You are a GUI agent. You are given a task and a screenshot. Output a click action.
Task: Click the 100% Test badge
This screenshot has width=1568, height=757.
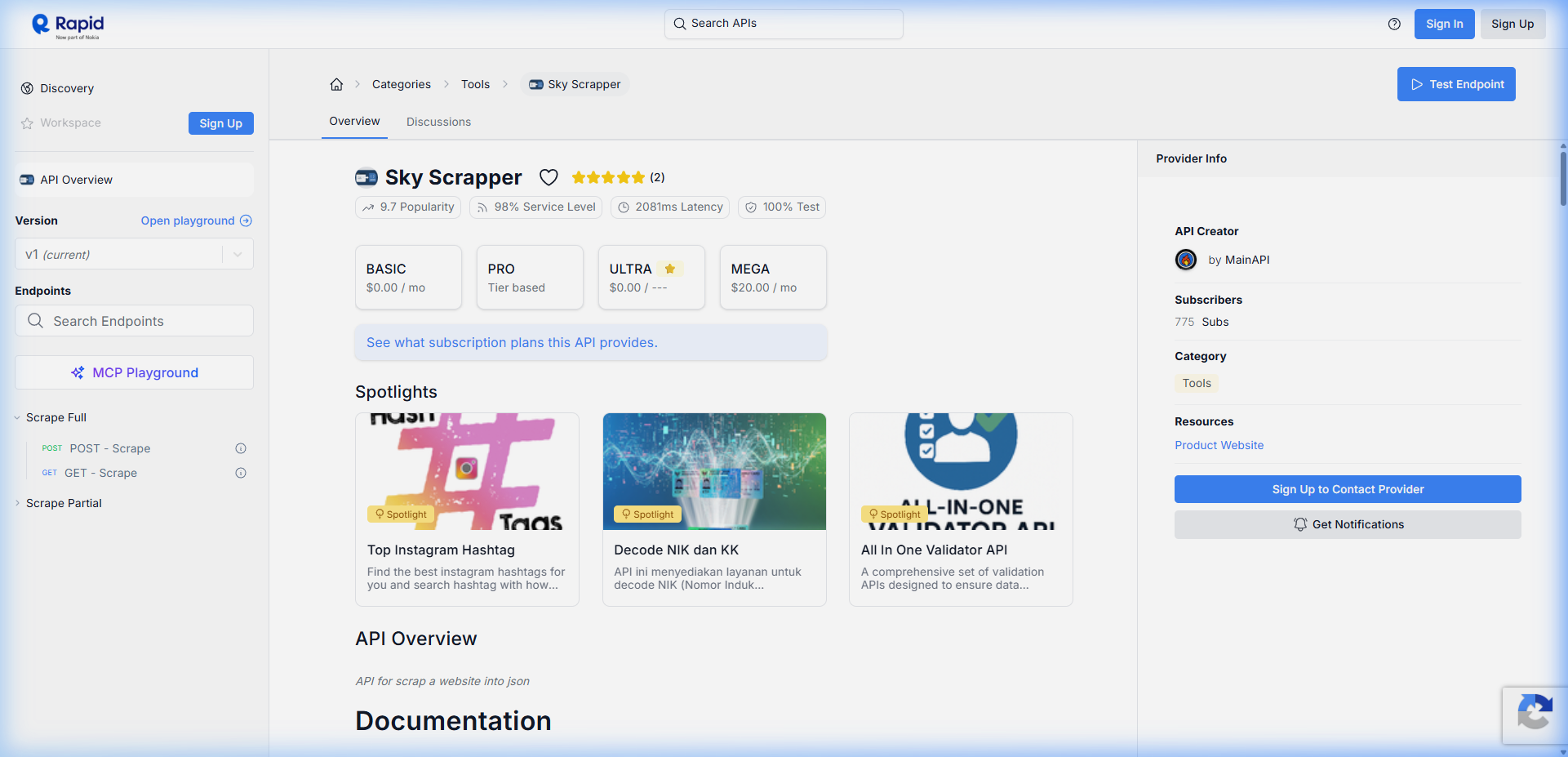tap(782, 207)
